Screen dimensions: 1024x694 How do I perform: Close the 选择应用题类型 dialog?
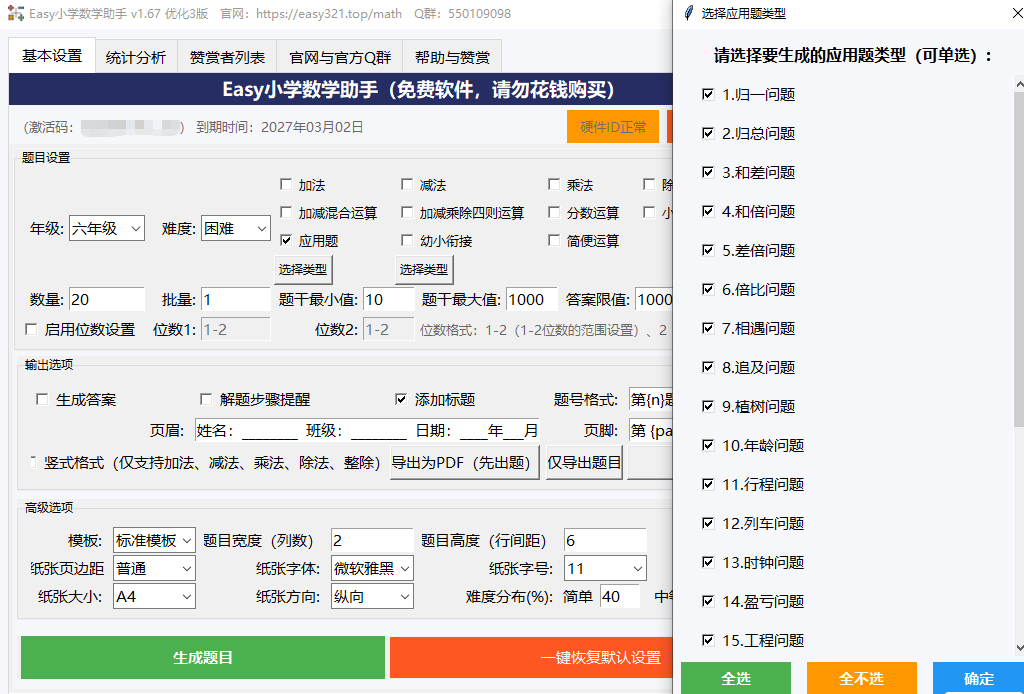point(1017,13)
